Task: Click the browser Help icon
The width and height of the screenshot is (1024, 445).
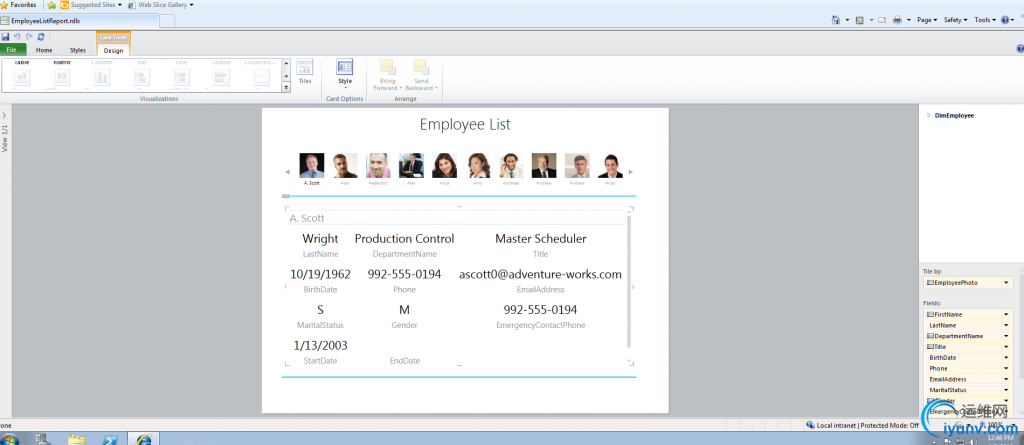Action: (1005, 20)
